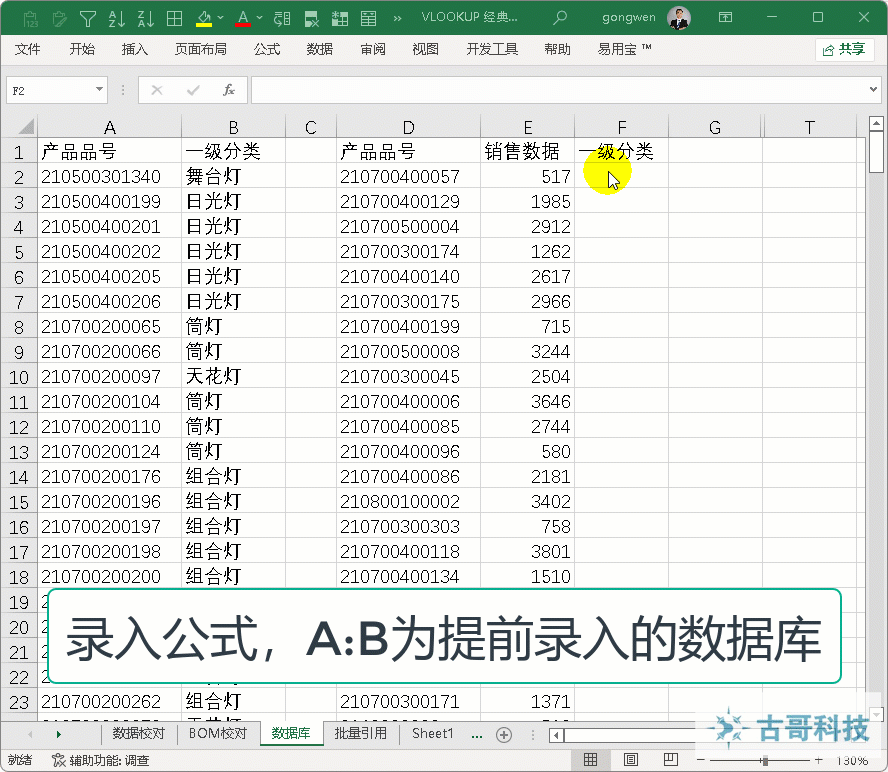This screenshot has height=772, width=888.
Task: Open the Filter tool in quick access toolbar
Action: pyautogui.click(x=87, y=17)
